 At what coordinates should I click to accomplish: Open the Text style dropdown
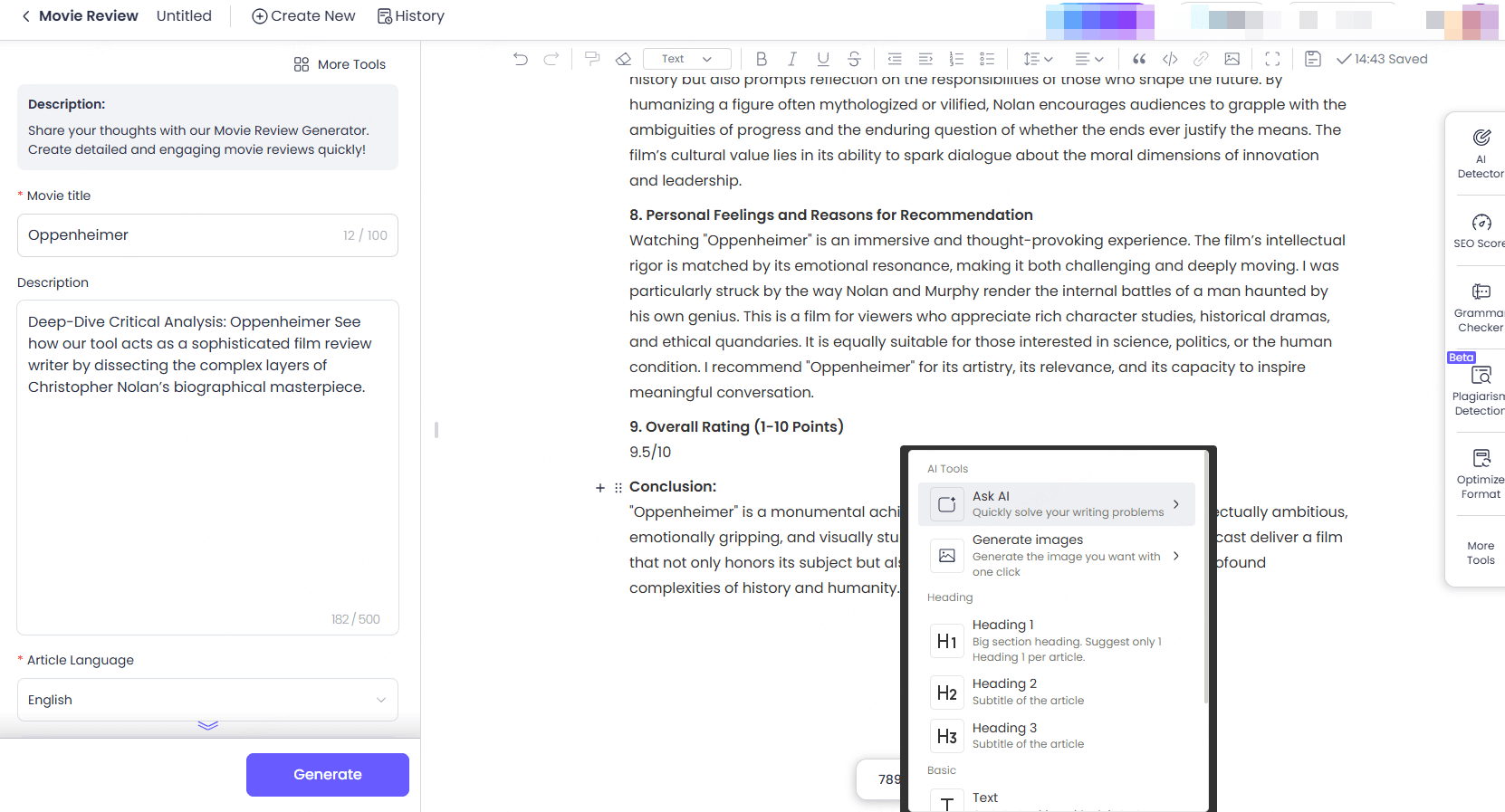pyautogui.click(x=686, y=59)
